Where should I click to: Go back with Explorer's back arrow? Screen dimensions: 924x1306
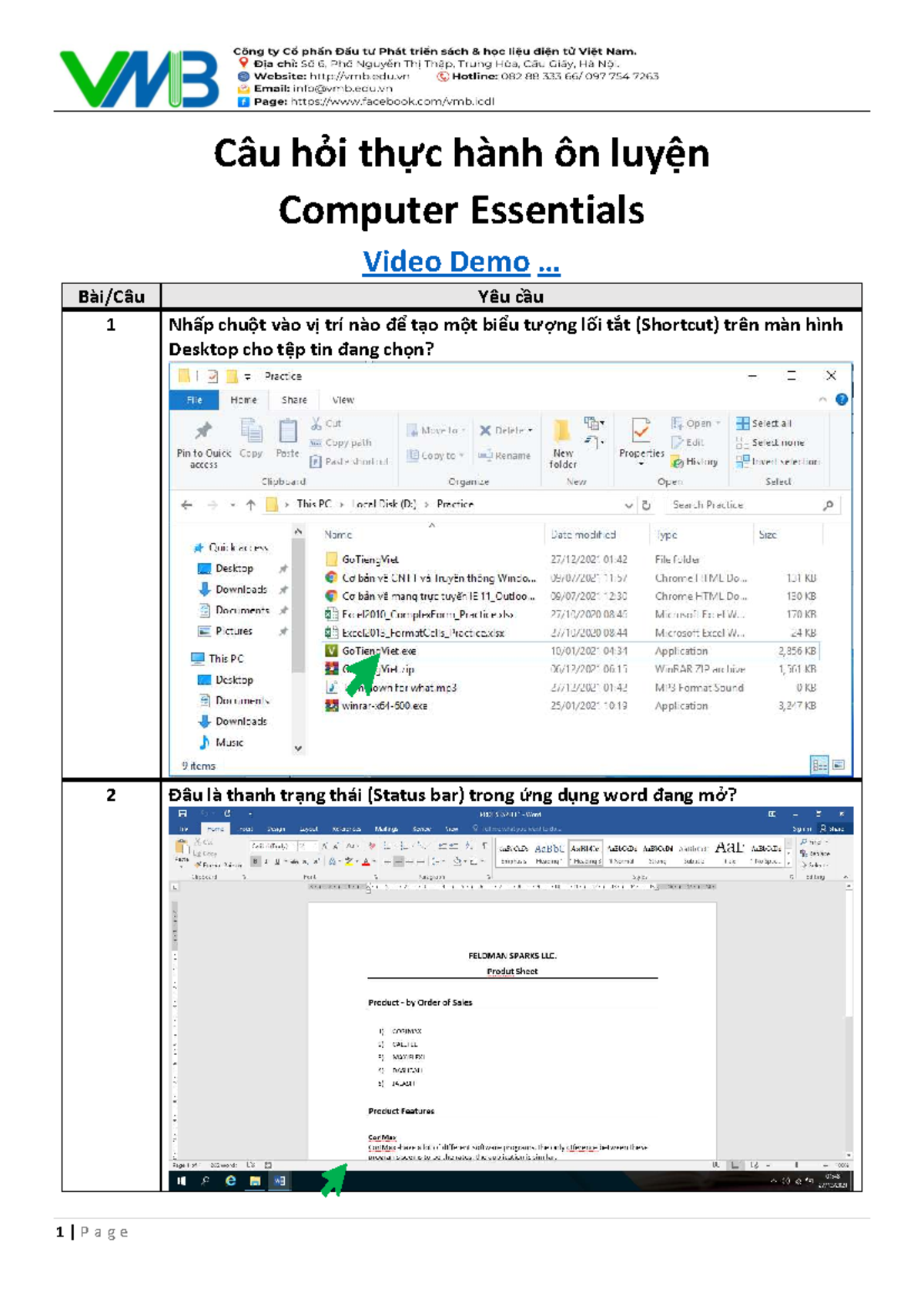(x=186, y=505)
